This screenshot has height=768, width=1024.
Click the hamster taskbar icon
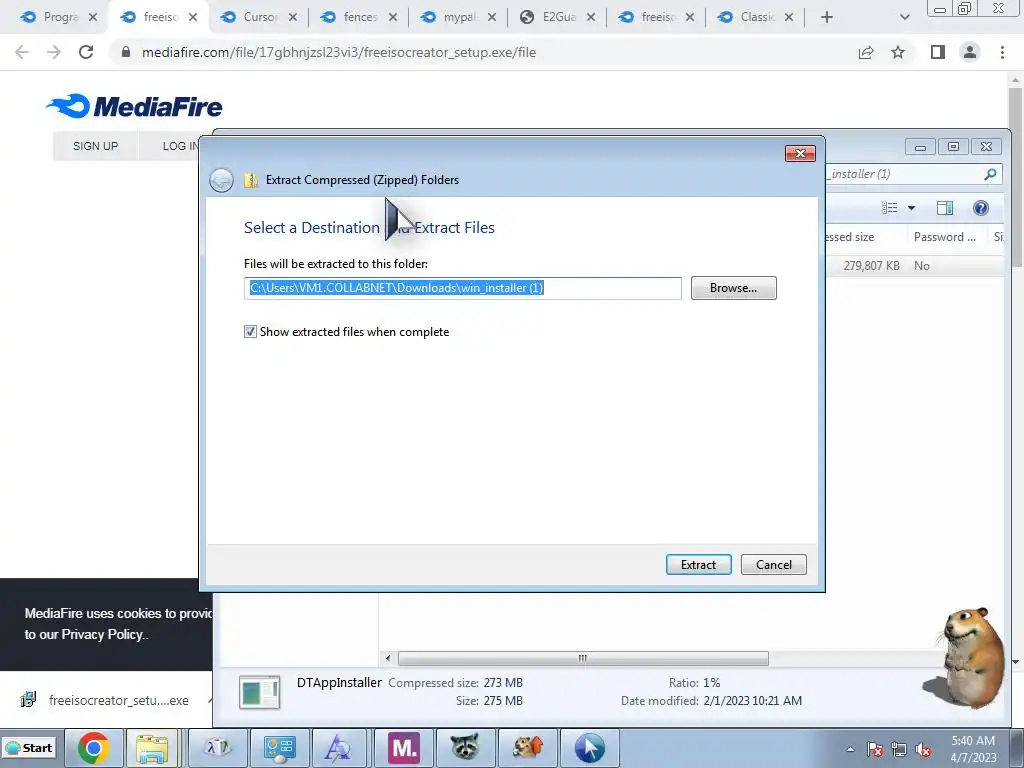click(x=527, y=748)
